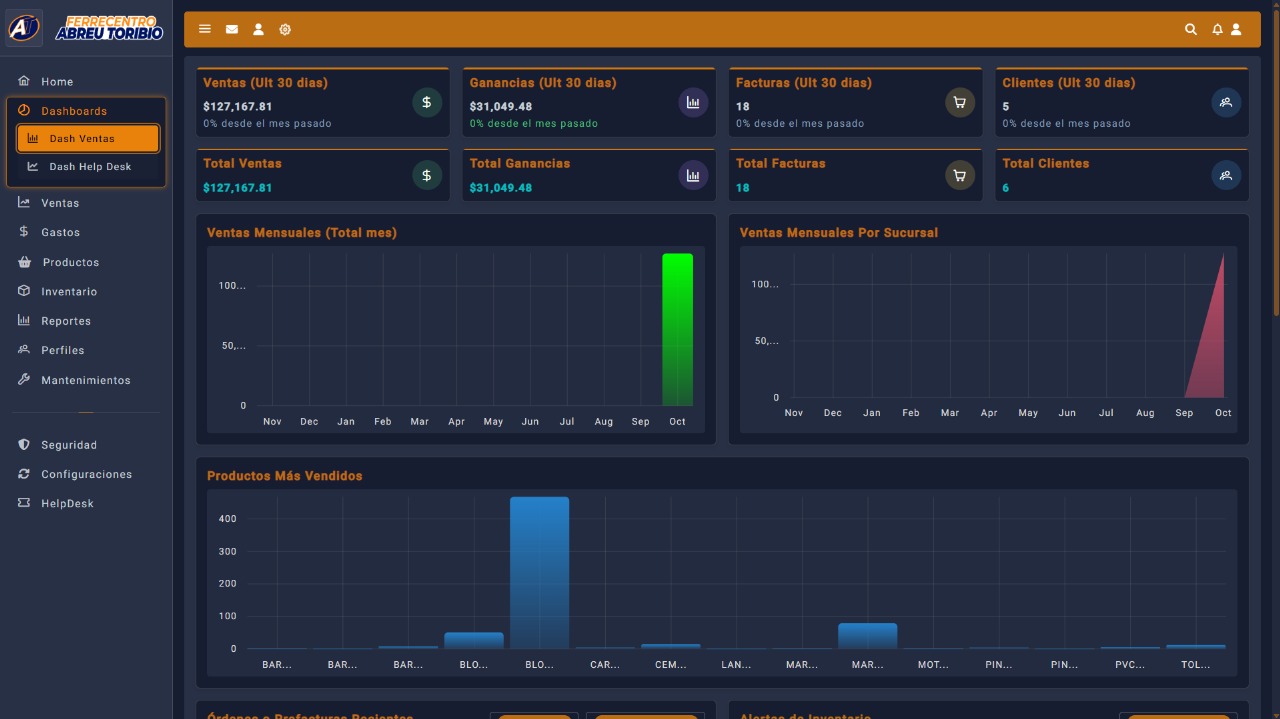This screenshot has height=719, width=1280.
Task: Click the user account icon at far right
Action: 1236,30
